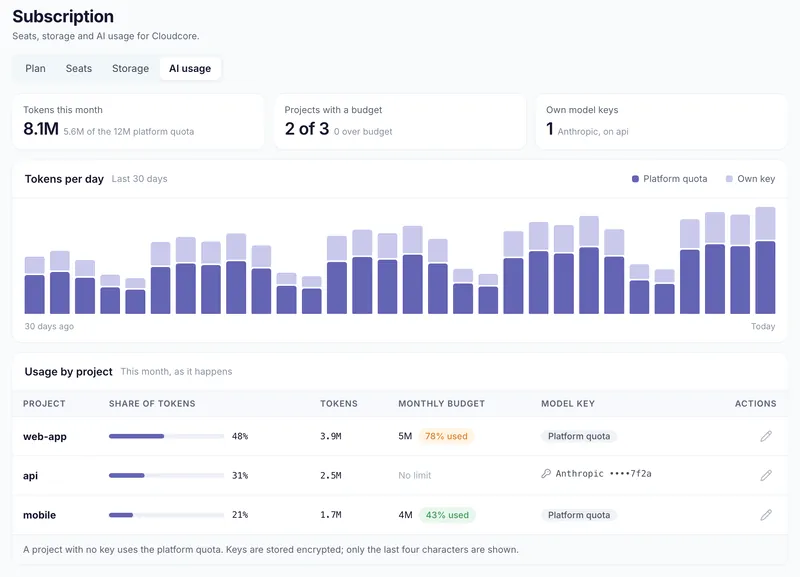Click the 5.6M of the 12M quota text
Screen dimensions: 800x577
pyautogui.click(x=129, y=132)
